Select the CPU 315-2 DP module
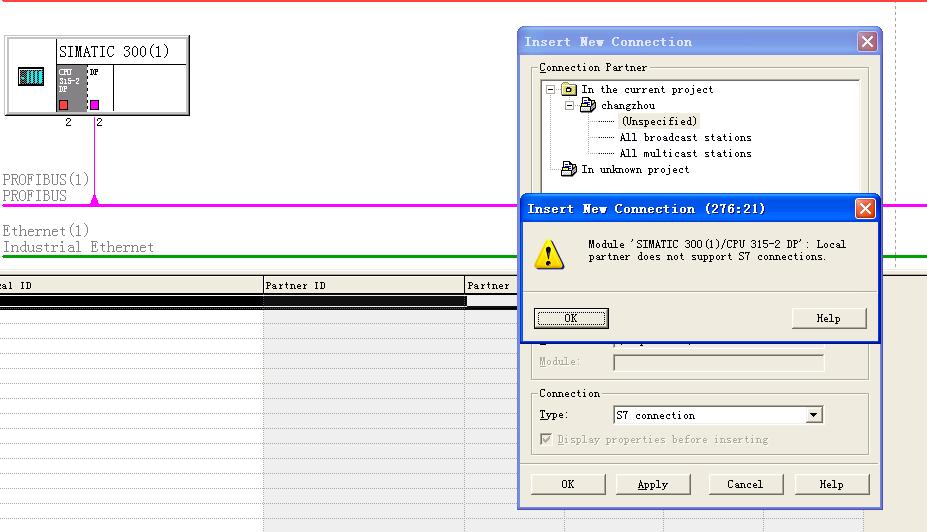Image resolution: width=927 pixels, height=532 pixels. click(72, 88)
